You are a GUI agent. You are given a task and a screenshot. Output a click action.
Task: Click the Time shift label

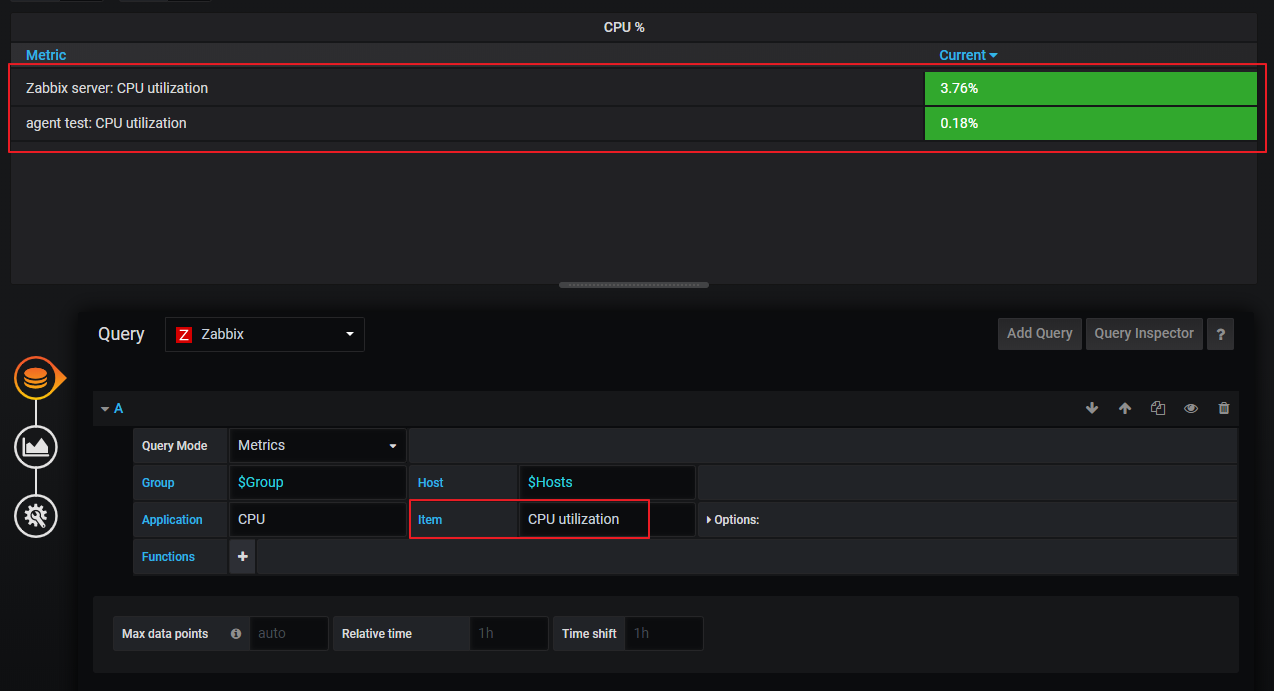click(589, 634)
